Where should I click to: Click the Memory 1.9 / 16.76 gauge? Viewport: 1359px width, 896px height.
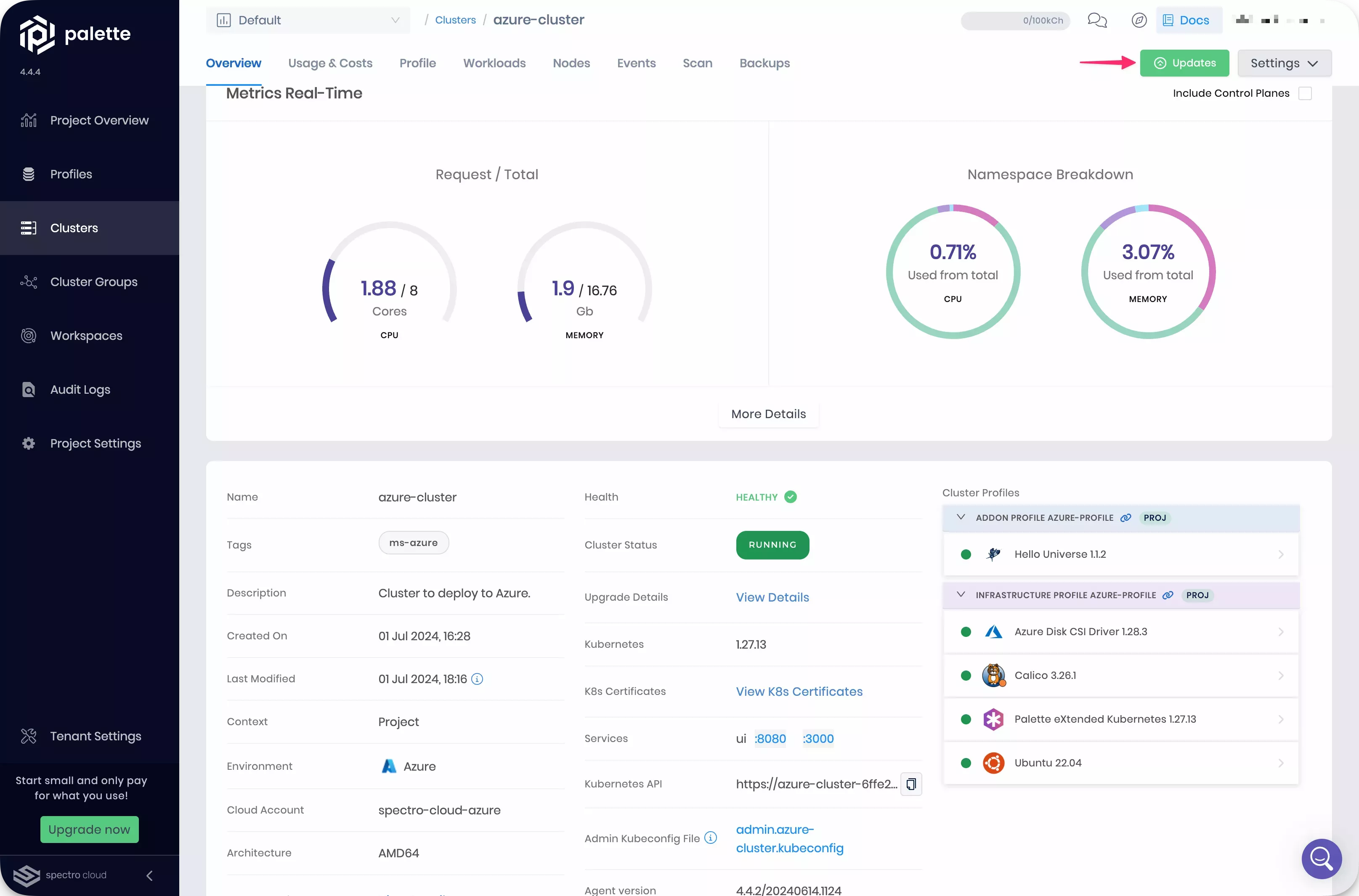[x=584, y=280]
